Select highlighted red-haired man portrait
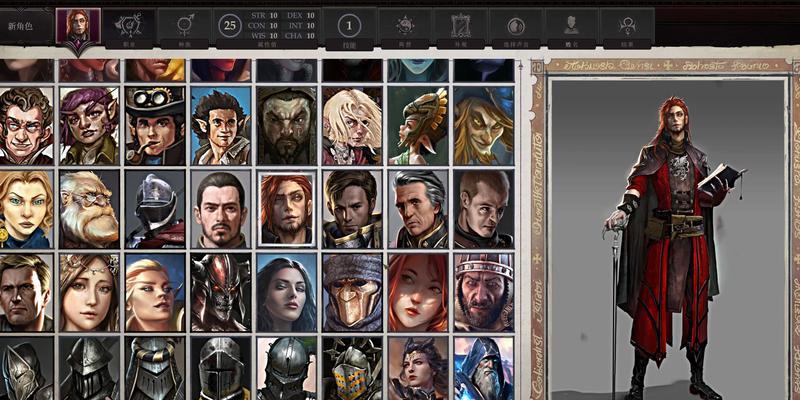800x400 pixels. pyautogui.click(x=287, y=209)
